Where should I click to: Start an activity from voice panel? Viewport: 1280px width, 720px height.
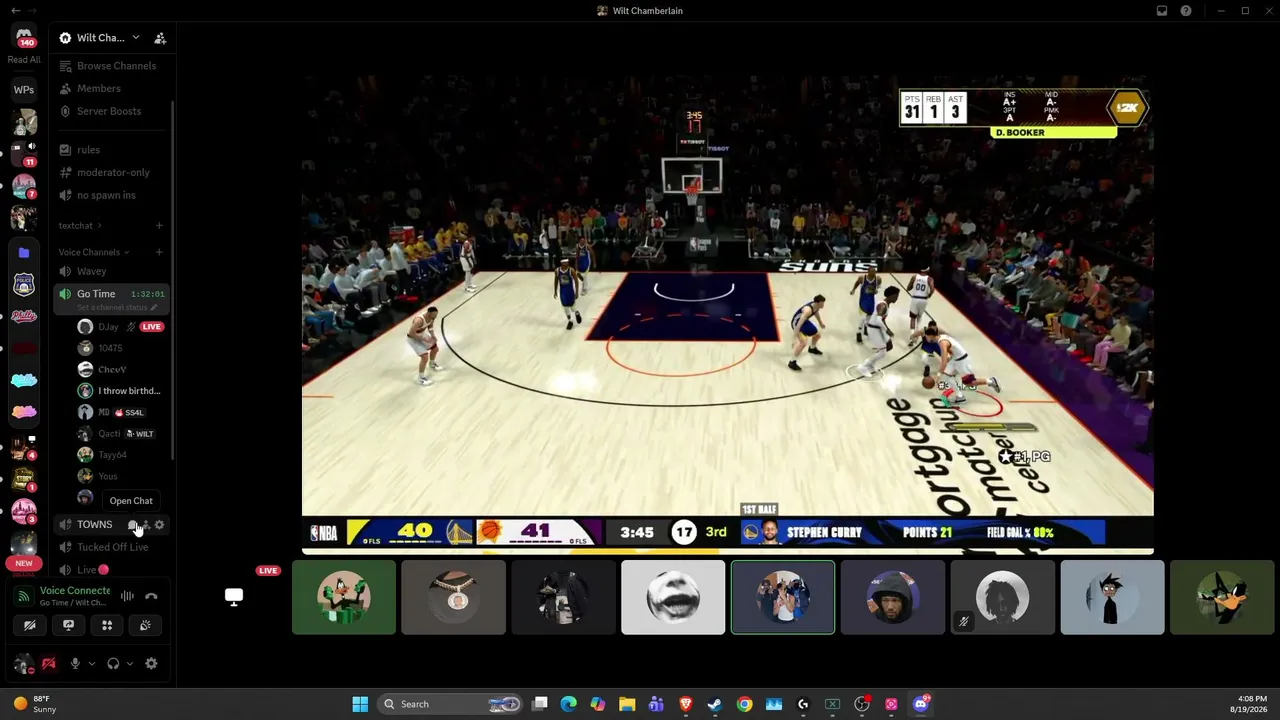[x=107, y=626]
